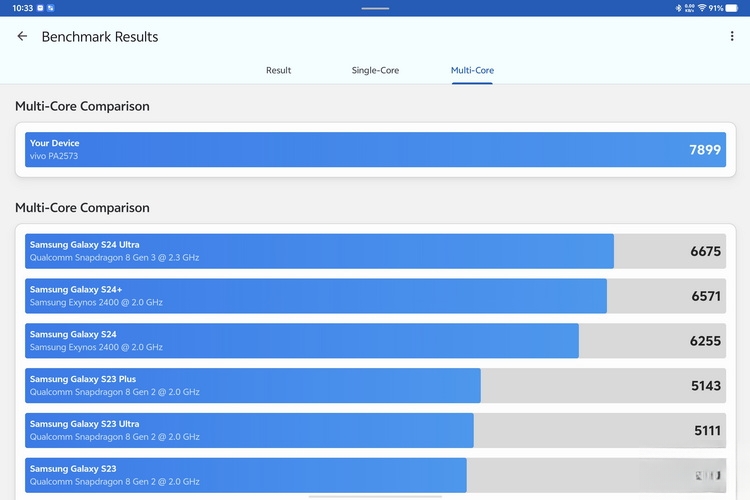Tap the Bluetooth status icon

(x=678, y=8)
